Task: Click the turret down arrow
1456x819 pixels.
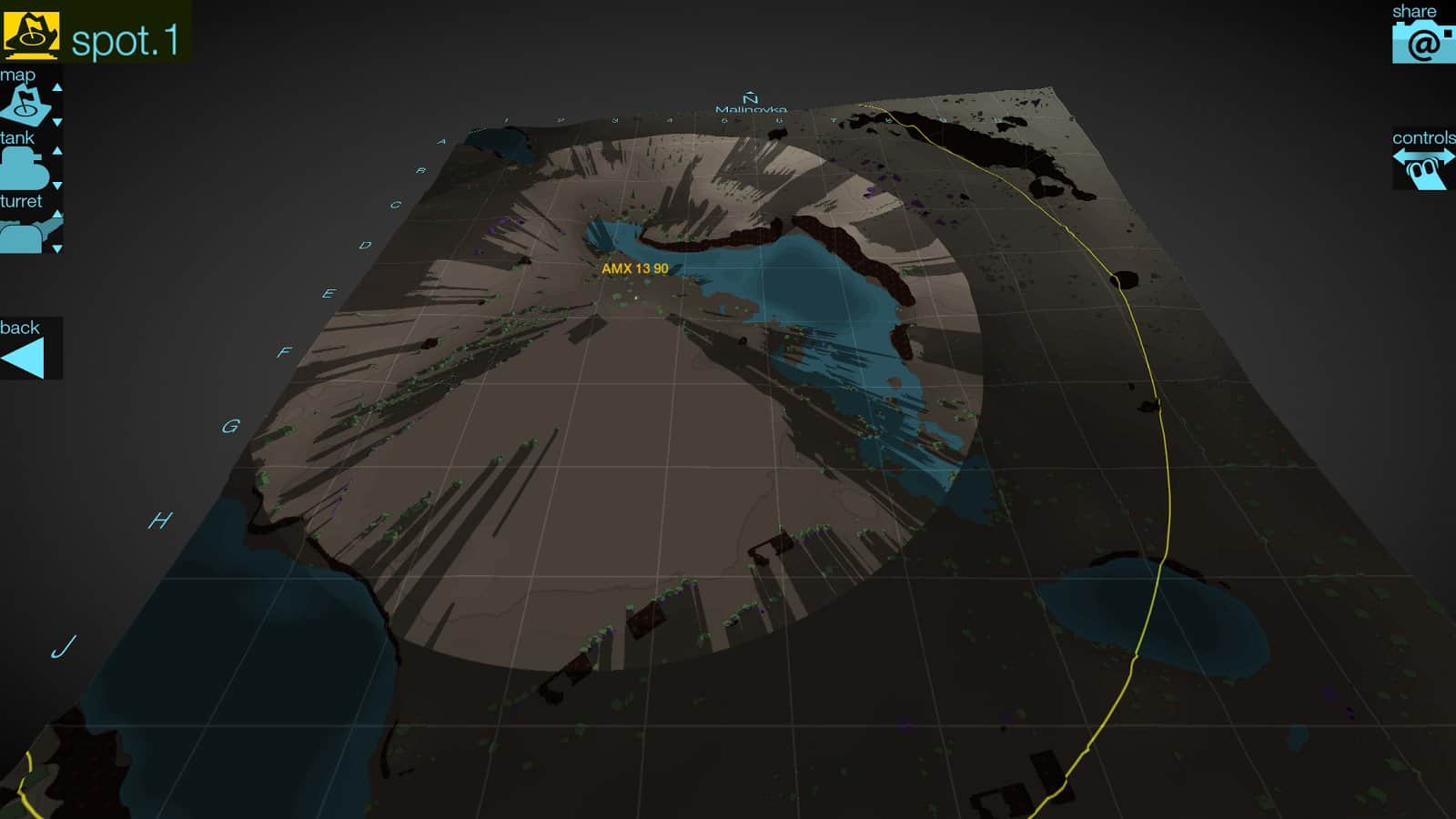Action: (x=57, y=248)
